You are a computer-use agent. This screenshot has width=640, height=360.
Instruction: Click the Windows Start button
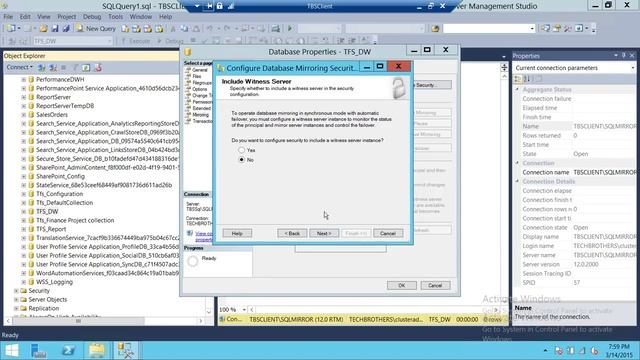[11, 350]
